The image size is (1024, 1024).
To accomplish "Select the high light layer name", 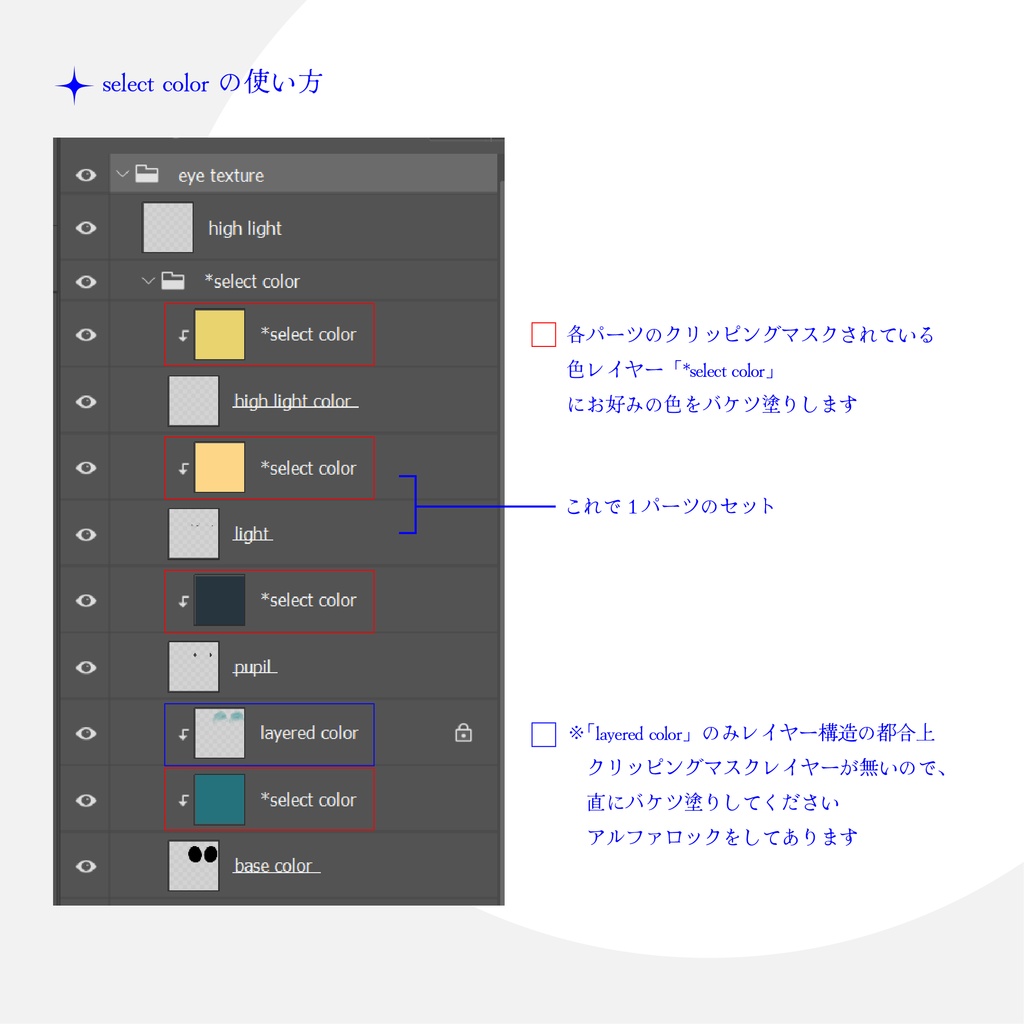I will coord(245,229).
